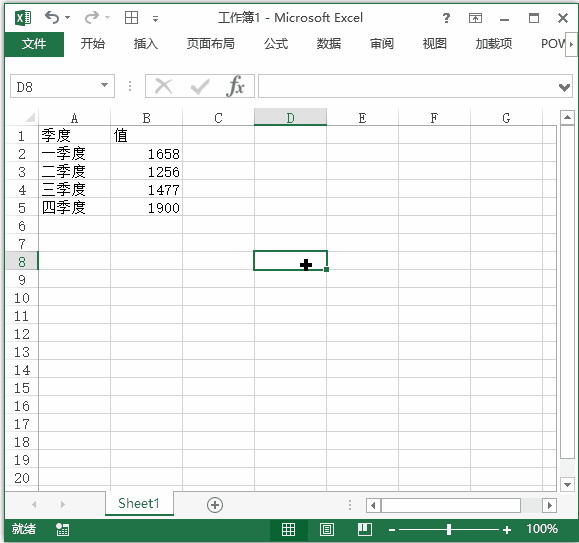Click the Select All corner triangle

click(30, 118)
